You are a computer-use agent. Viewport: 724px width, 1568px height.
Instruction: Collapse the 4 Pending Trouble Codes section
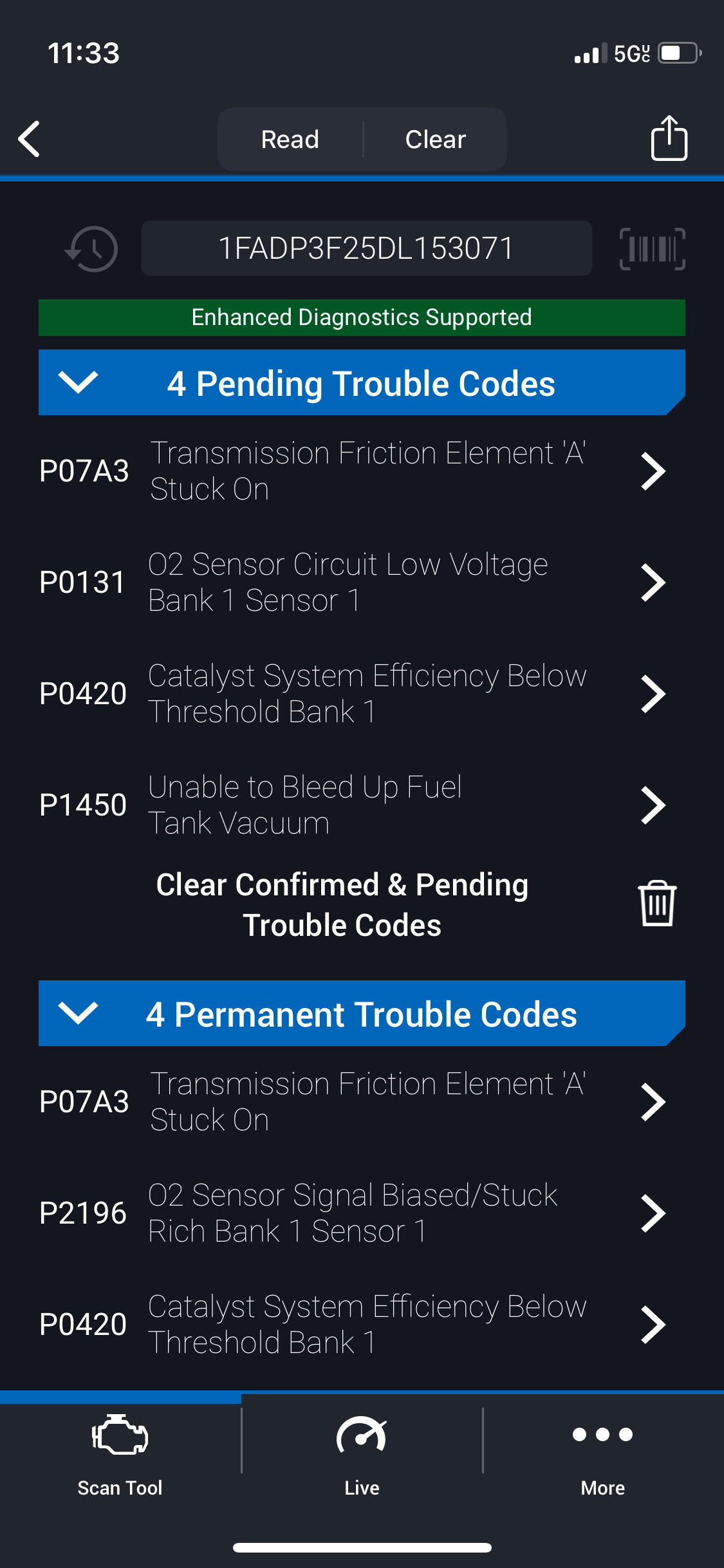pyautogui.click(x=78, y=382)
